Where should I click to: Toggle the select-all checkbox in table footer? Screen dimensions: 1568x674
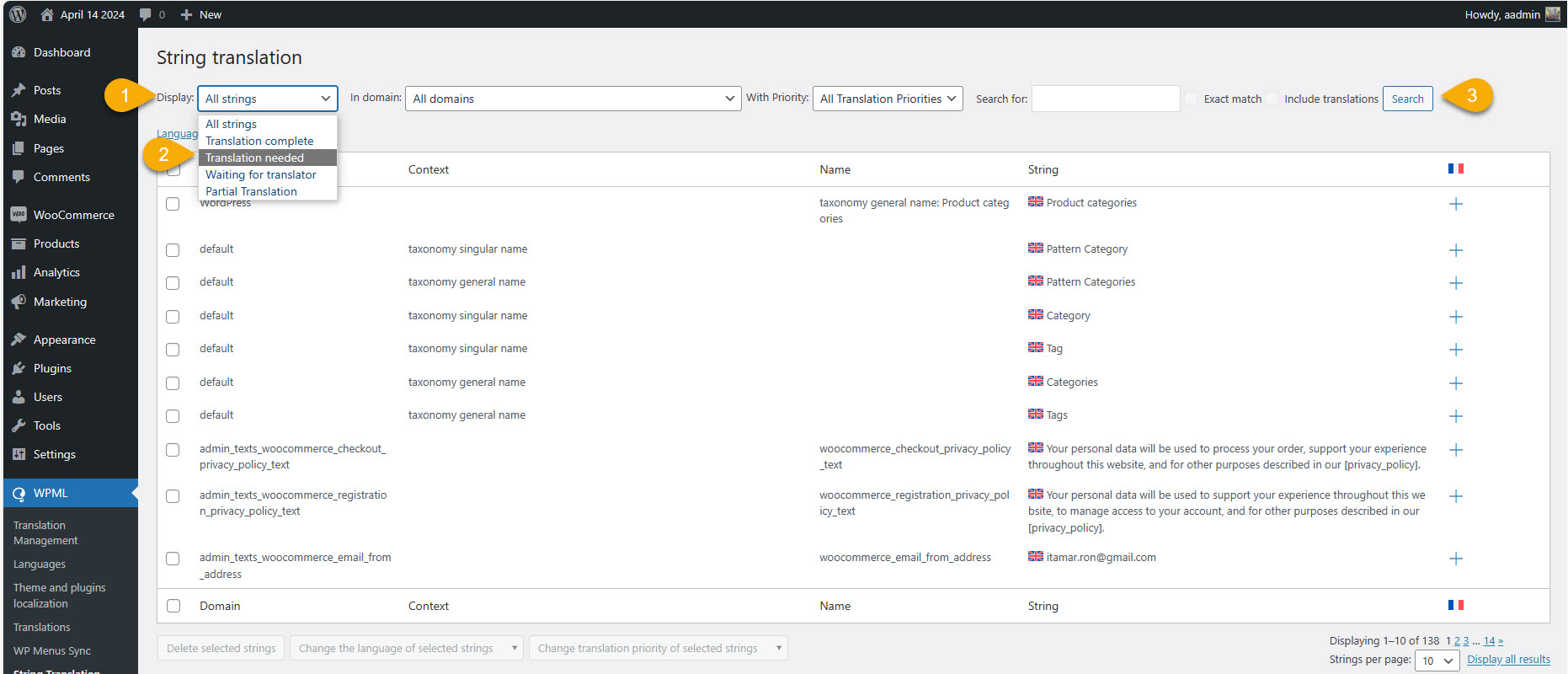tap(173, 606)
